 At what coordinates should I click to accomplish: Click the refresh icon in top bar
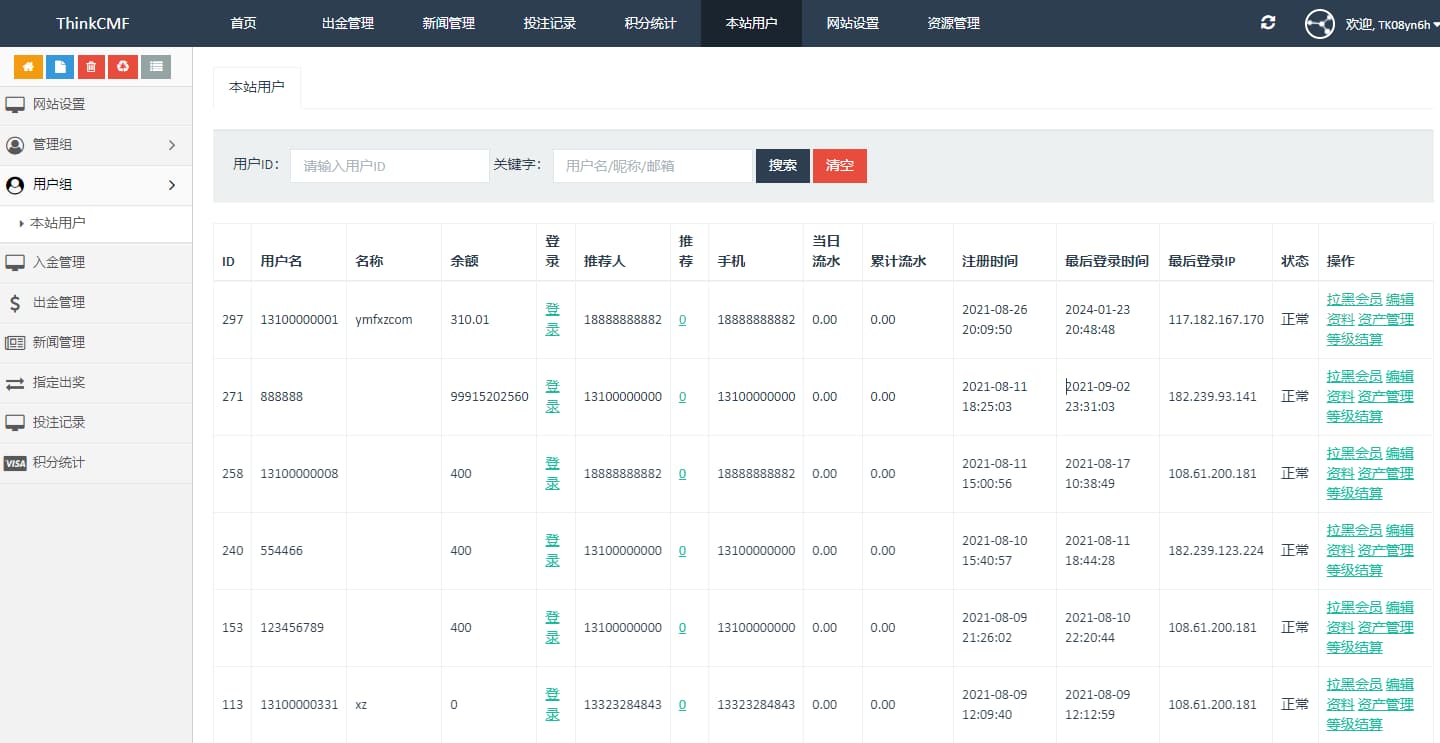1268,23
